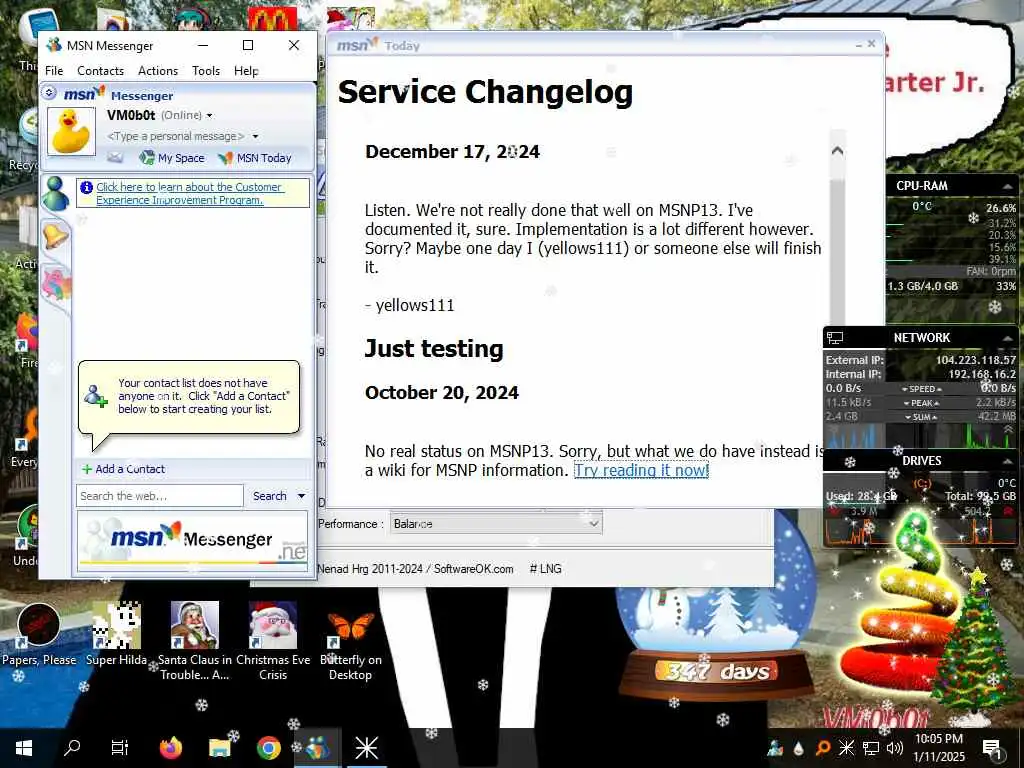Open the Santa Claus in Trouble shortcut

coord(195,641)
